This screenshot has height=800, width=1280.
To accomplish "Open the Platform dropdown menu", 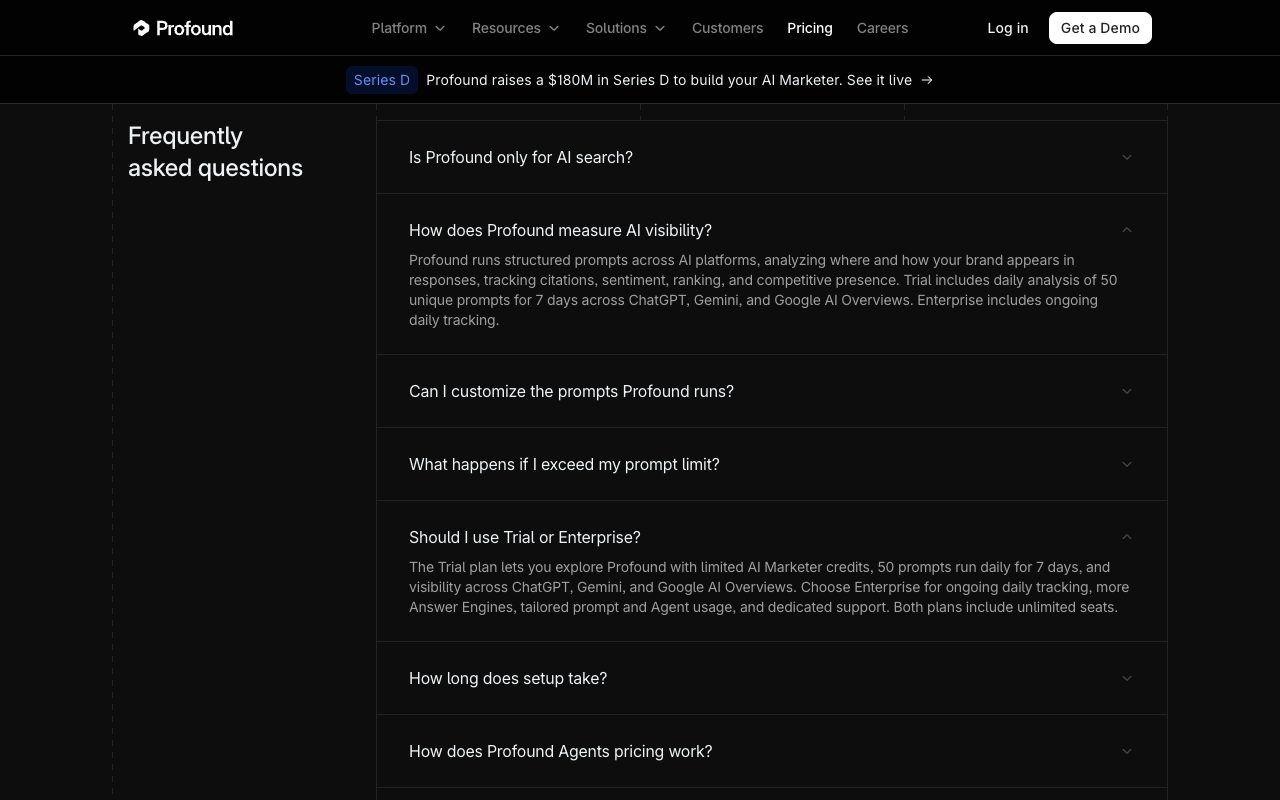I will click(x=408, y=28).
